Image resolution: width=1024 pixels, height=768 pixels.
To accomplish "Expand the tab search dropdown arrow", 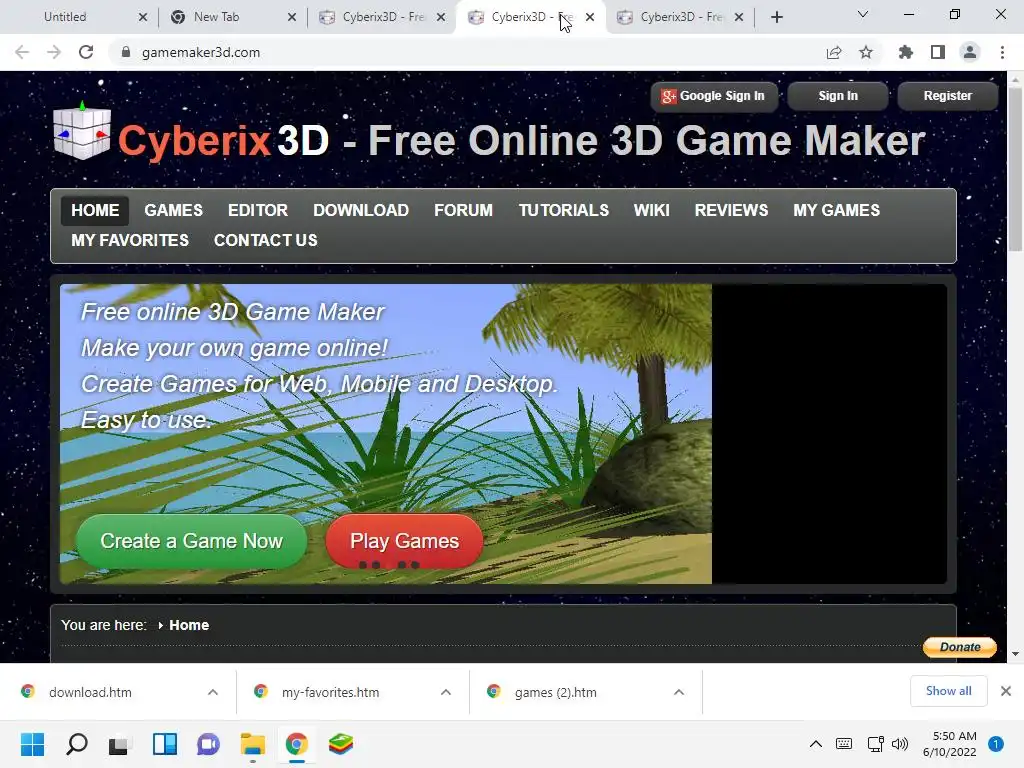I will (863, 14).
